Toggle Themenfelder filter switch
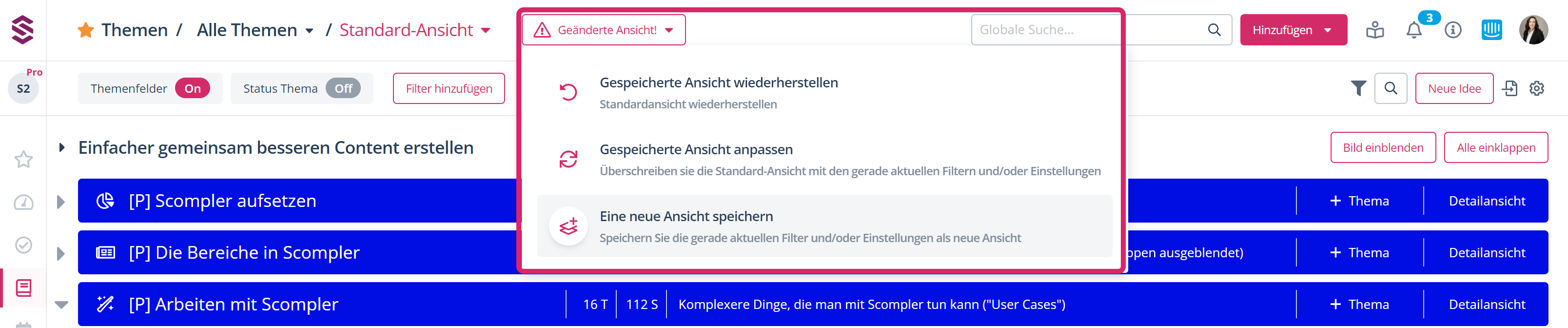The height and width of the screenshot is (328, 1568). pyautogui.click(x=193, y=89)
